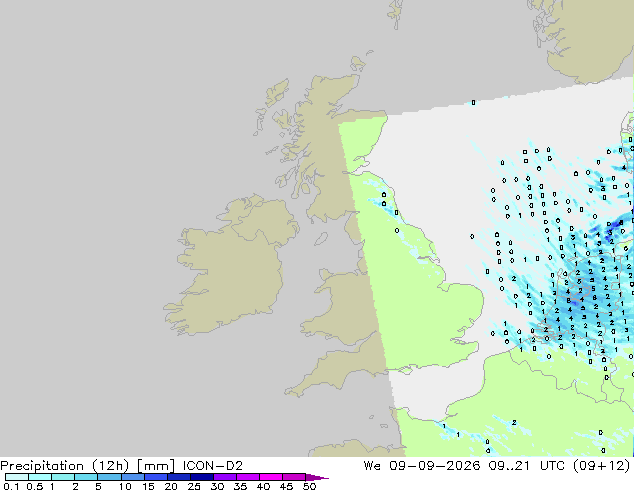Image resolution: width=634 pixels, height=490 pixels.
Task: Select the magenta 40–45 mm legend swatch
Action: pos(271,477)
